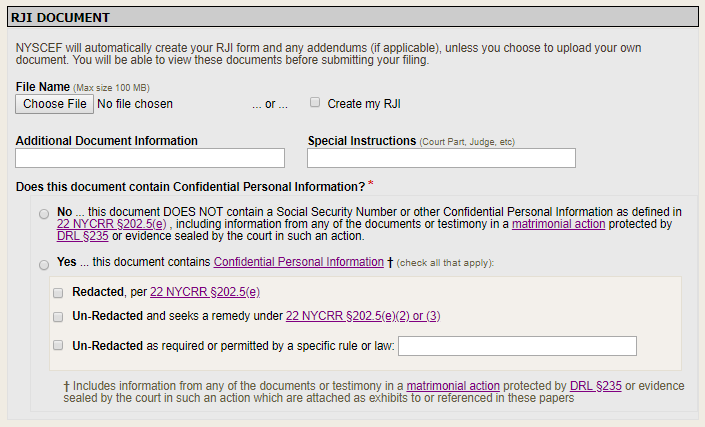
Task: Select the Yes confidential information radio button
Action: [43, 264]
